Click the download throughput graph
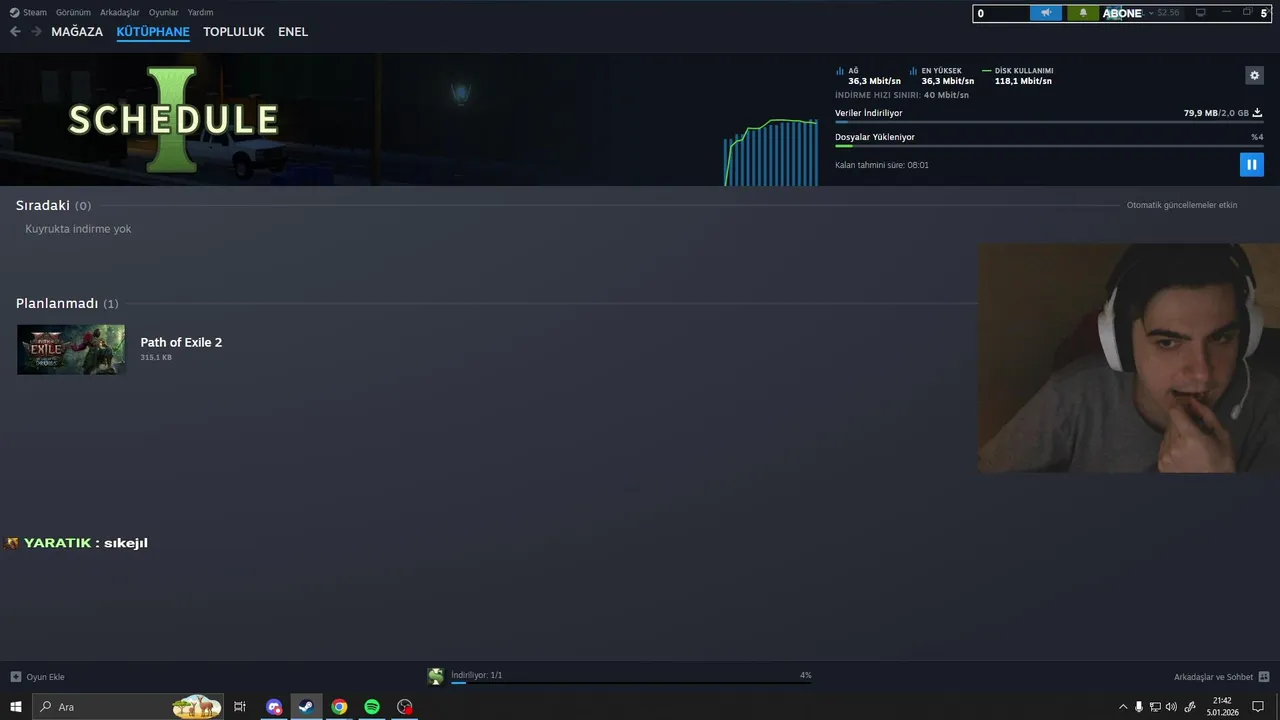1280x720 pixels. click(771, 152)
